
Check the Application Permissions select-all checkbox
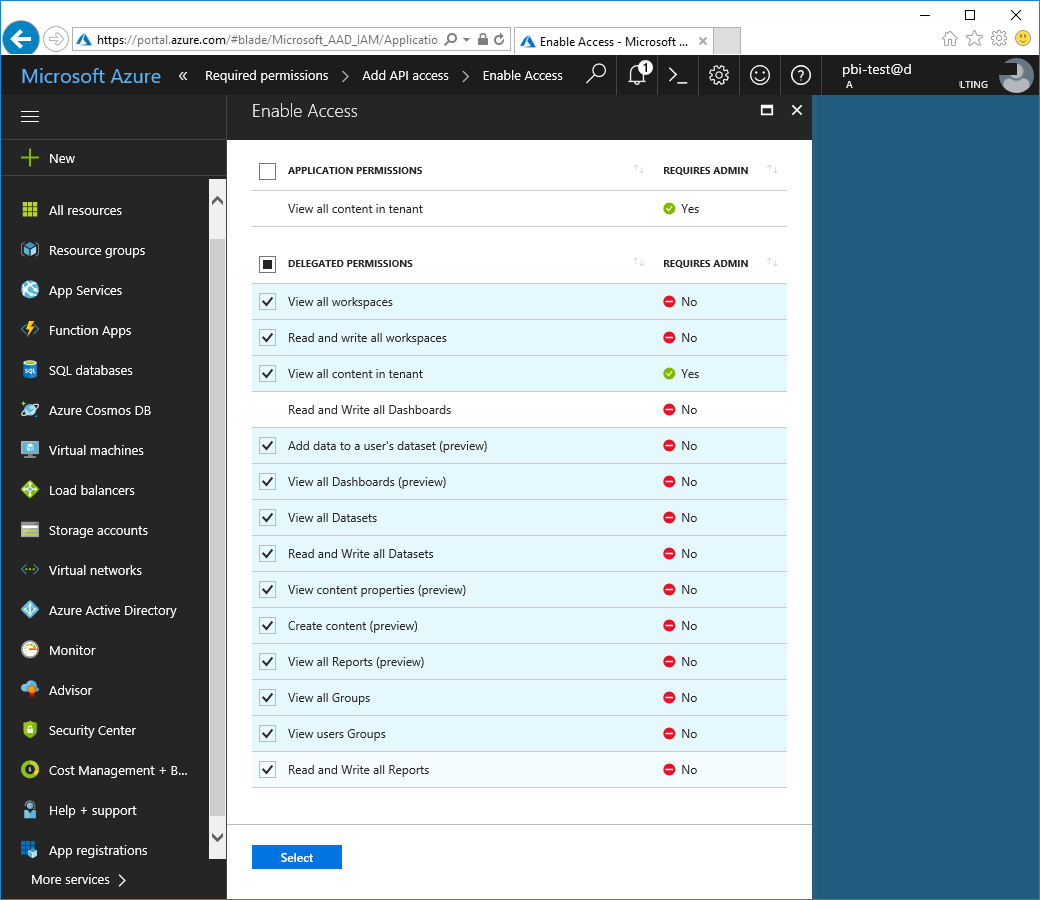[x=267, y=171]
